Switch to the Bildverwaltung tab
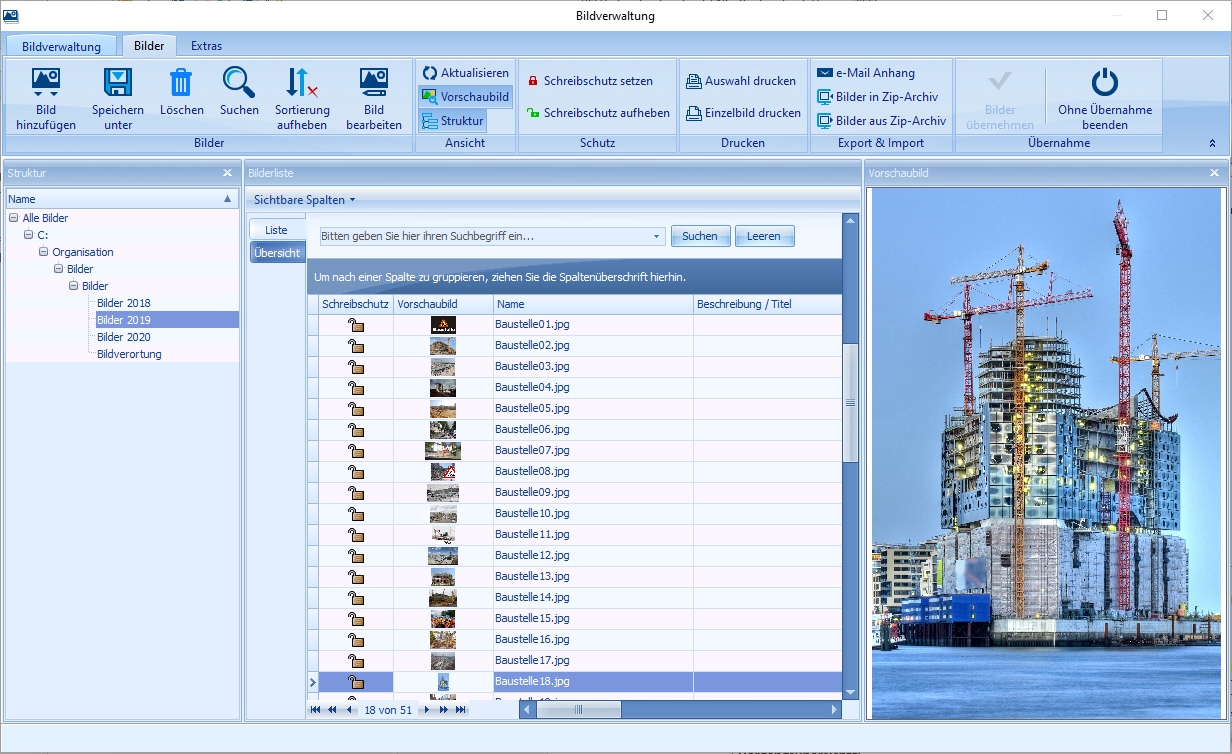The width and height of the screenshot is (1232, 754). coord(61,46)
